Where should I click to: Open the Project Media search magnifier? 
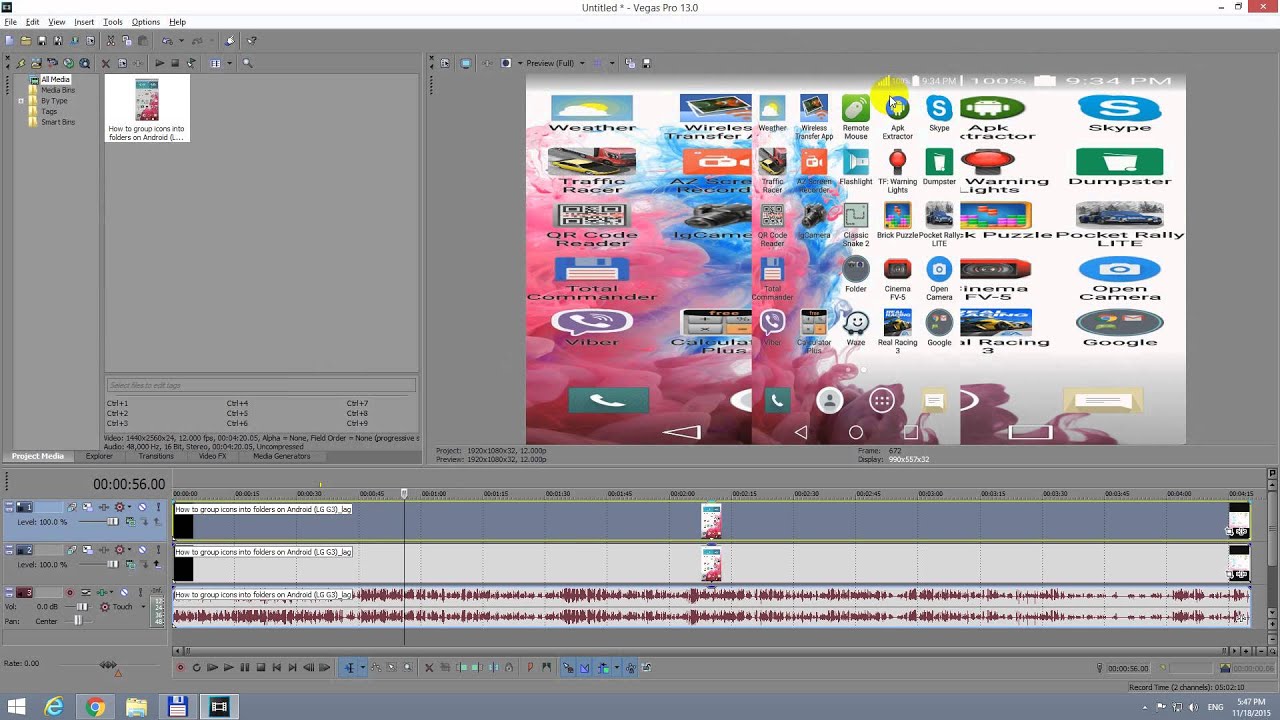[247, 63]
